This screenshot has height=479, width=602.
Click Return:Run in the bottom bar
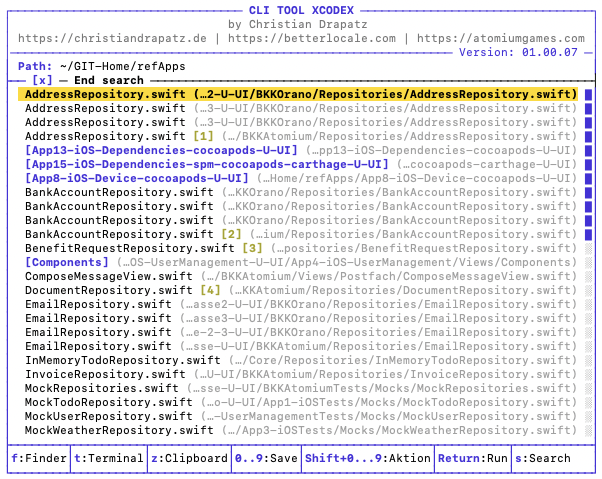[473, 458]
